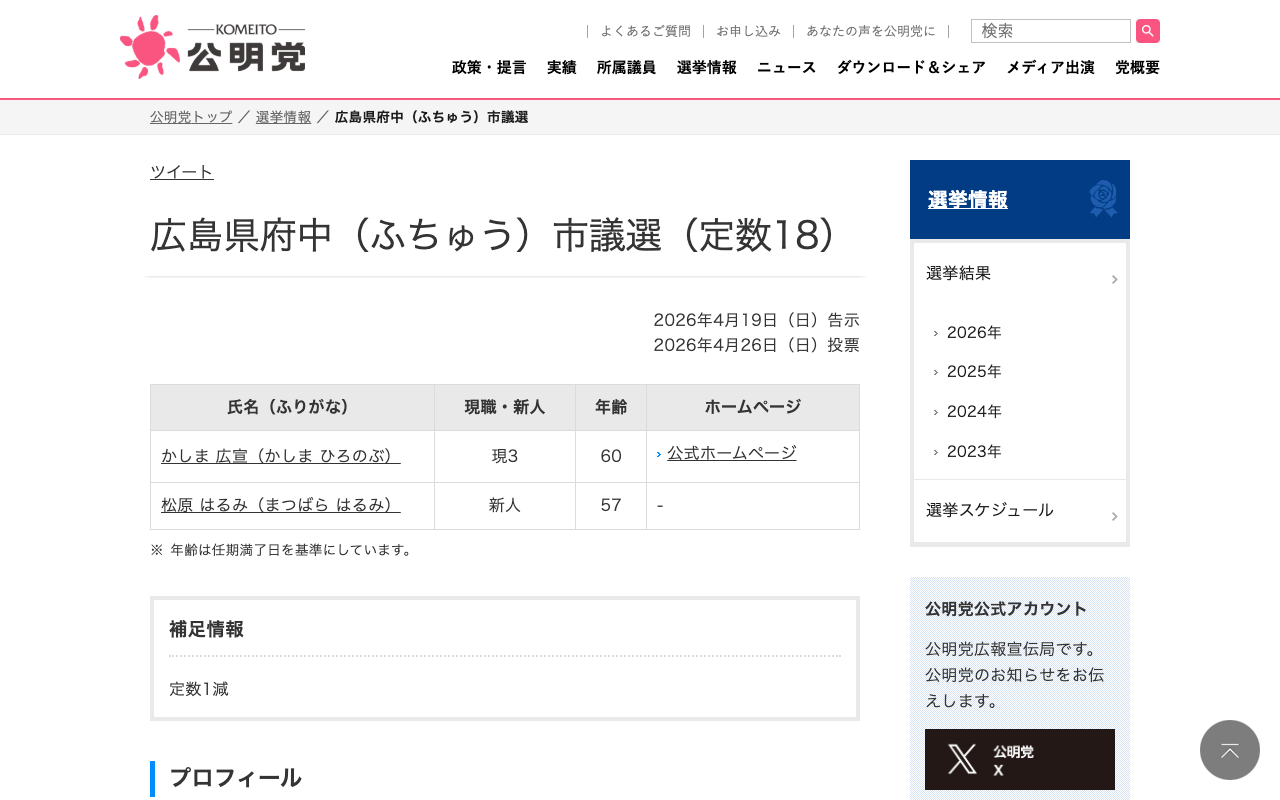Image resolution: width=1280 pixels, height=800 pixels.
Task: Click the Komeito party logo
Action: (x=212, y=47)
